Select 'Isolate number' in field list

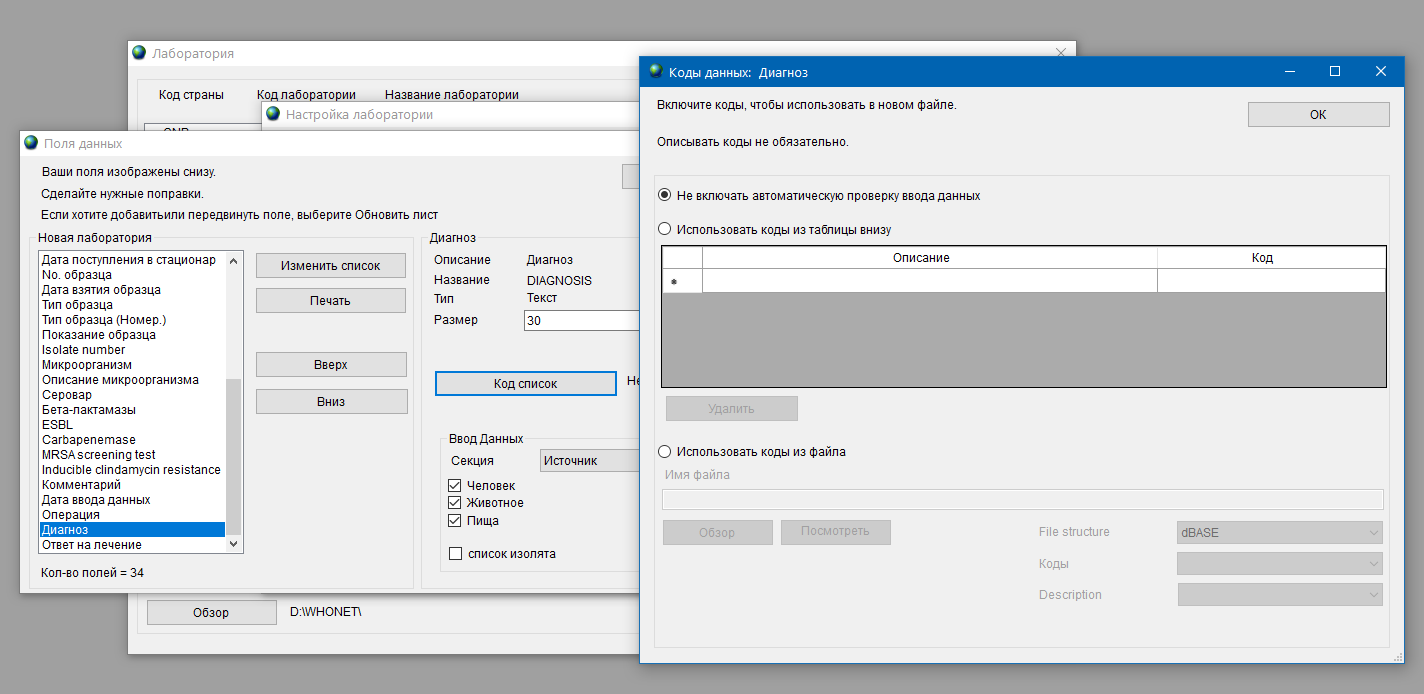pyautogui.click(x=133, y=350)
